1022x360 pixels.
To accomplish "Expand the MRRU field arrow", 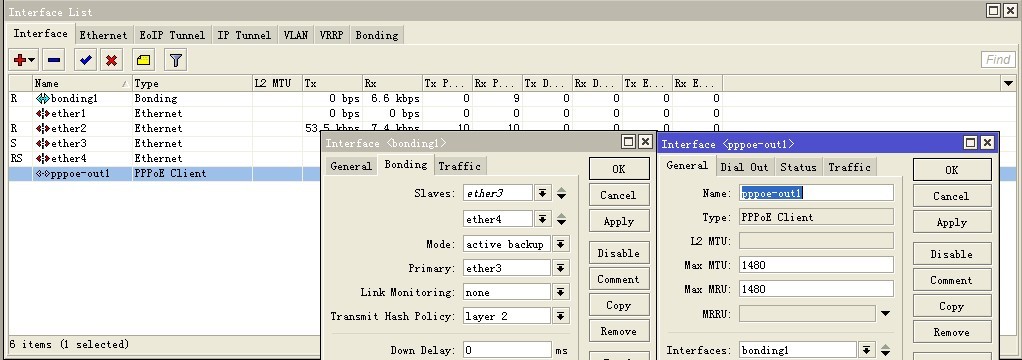I will point(885,314).
